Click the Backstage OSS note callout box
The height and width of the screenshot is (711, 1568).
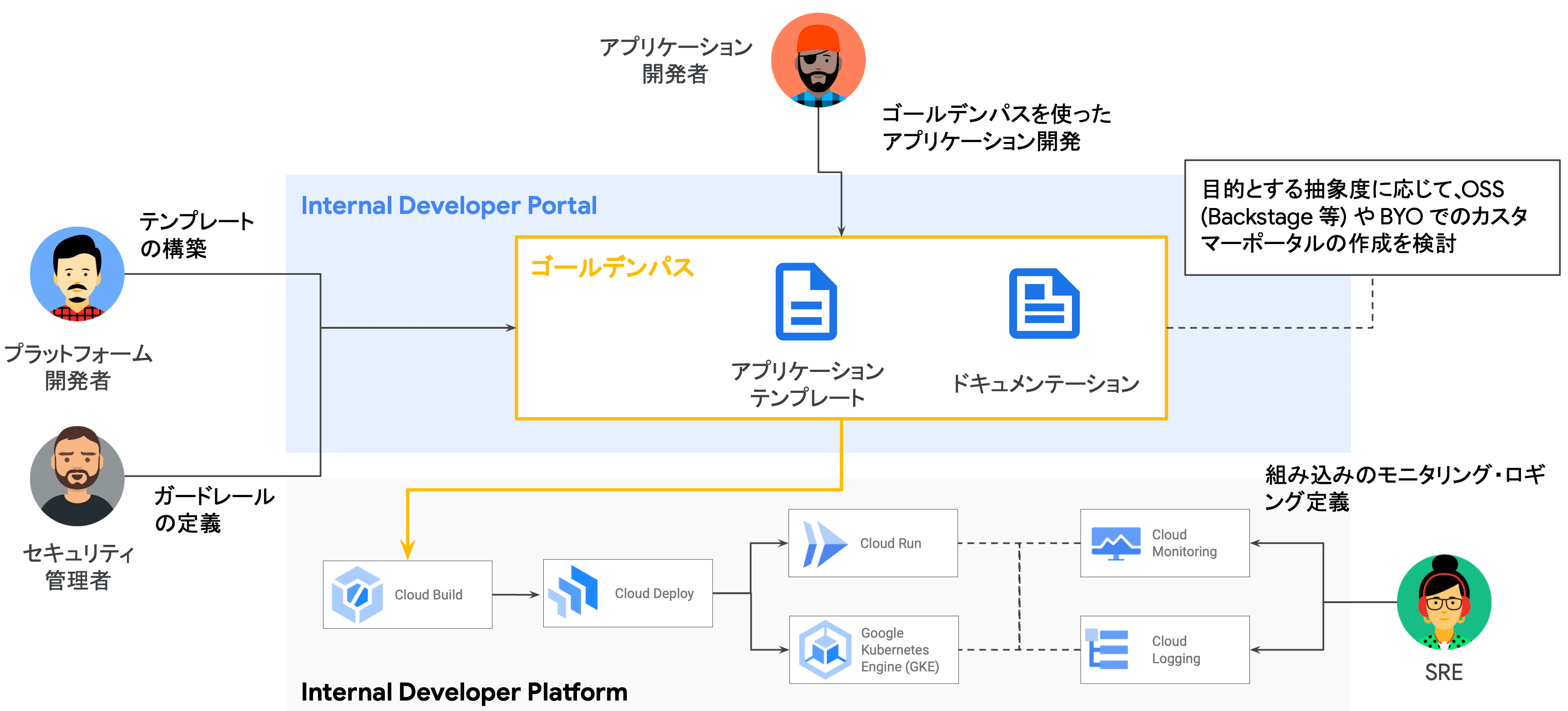pos(1372,217)
